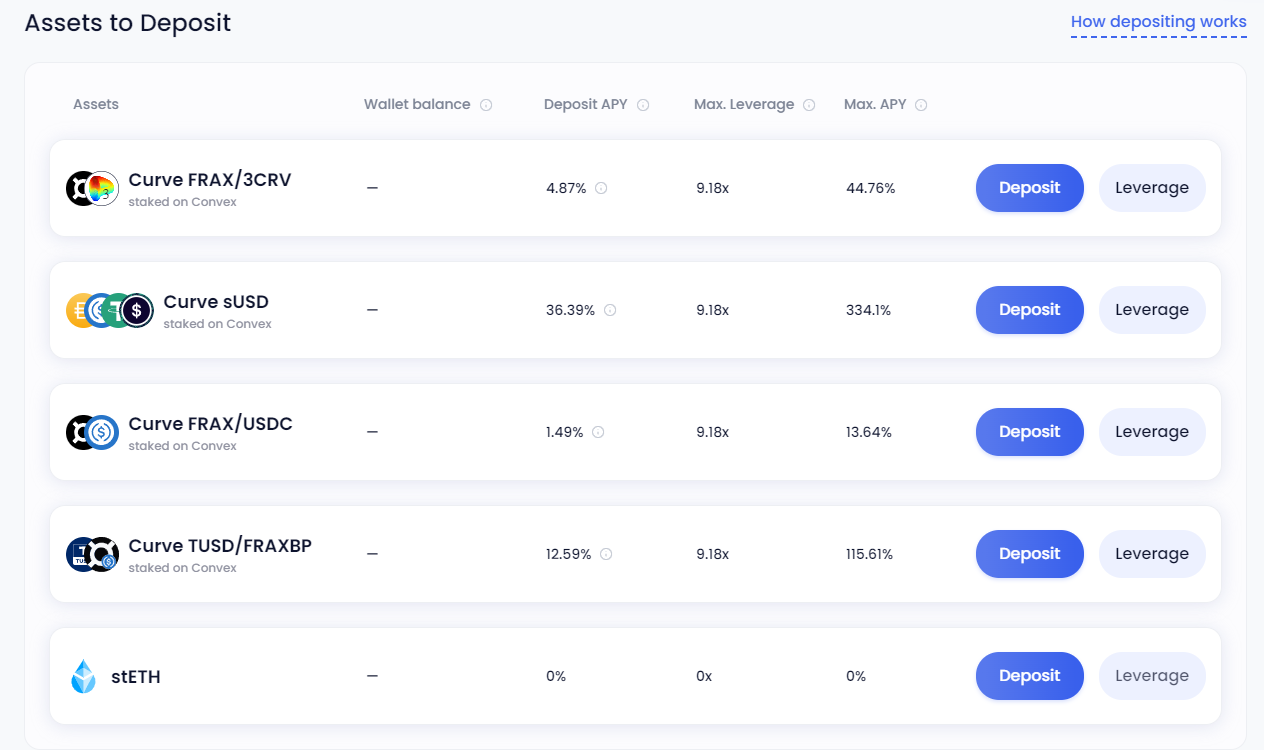This screenshot has width=1264, height=750.
Task: Click the stETH Leverage button
Action: click(x=1152, y=676)
